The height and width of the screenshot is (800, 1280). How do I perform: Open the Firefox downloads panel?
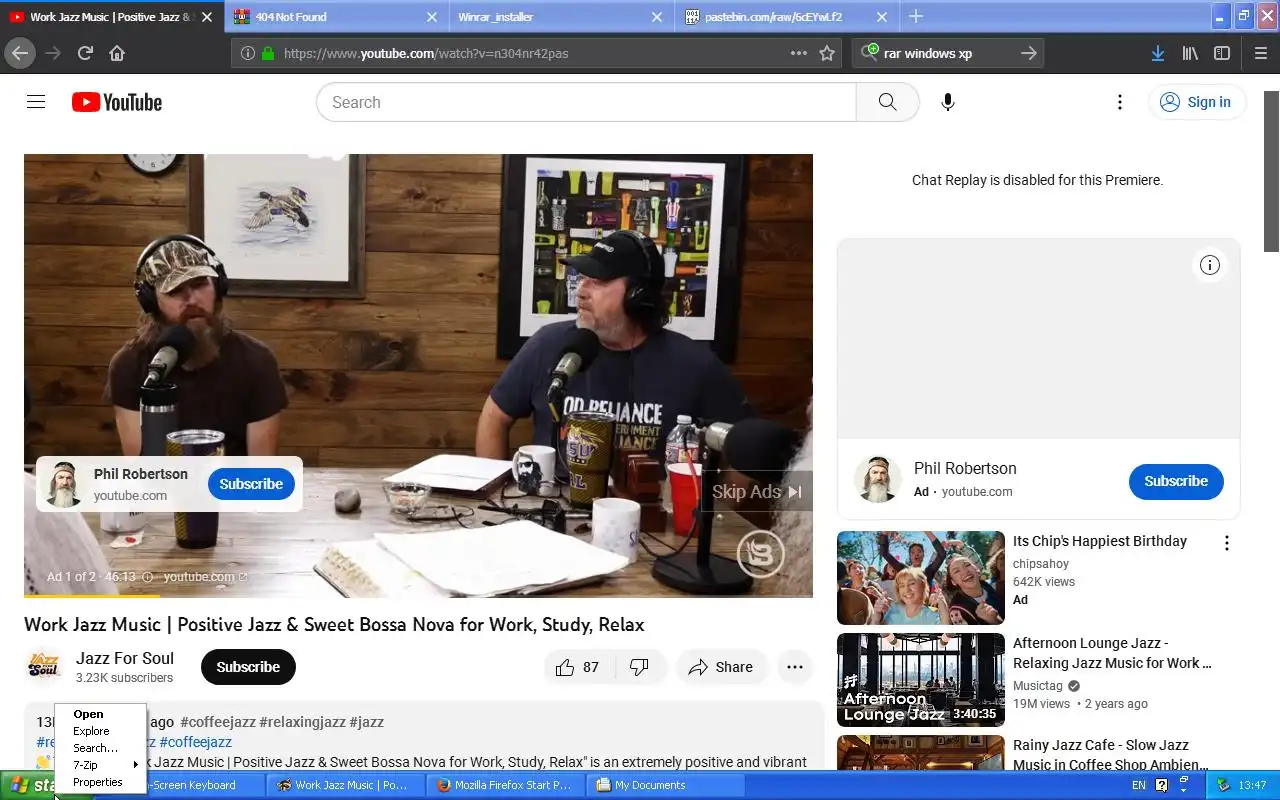[x=1157, y=53]
